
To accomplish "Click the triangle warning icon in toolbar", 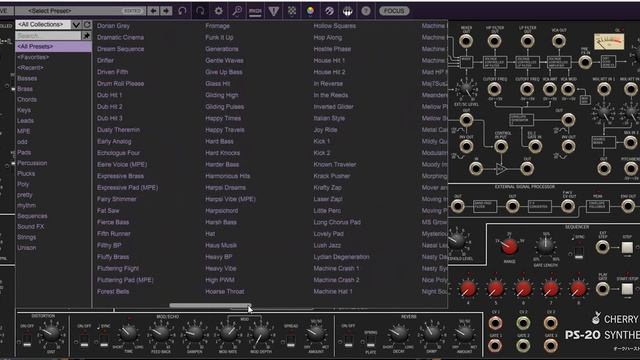I will [273, 11].
